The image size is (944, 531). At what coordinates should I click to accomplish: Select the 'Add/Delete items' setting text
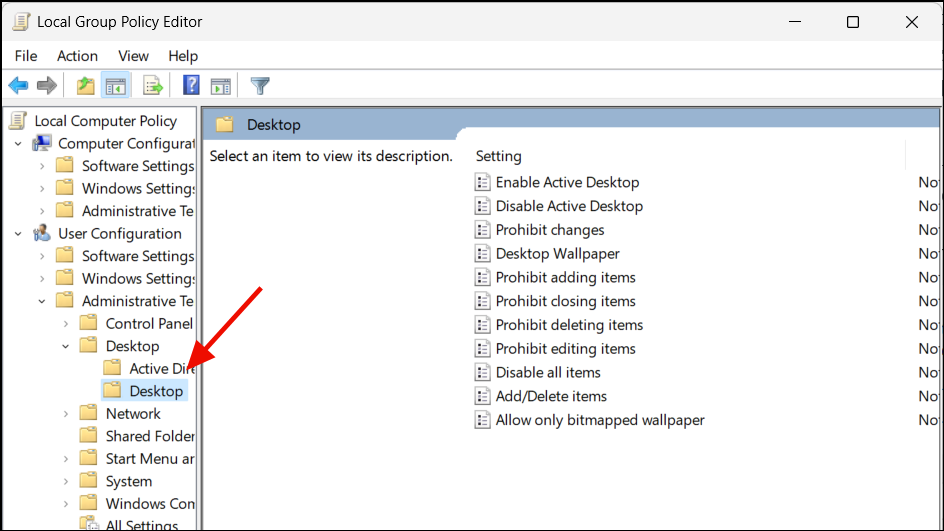click(551, 396)
